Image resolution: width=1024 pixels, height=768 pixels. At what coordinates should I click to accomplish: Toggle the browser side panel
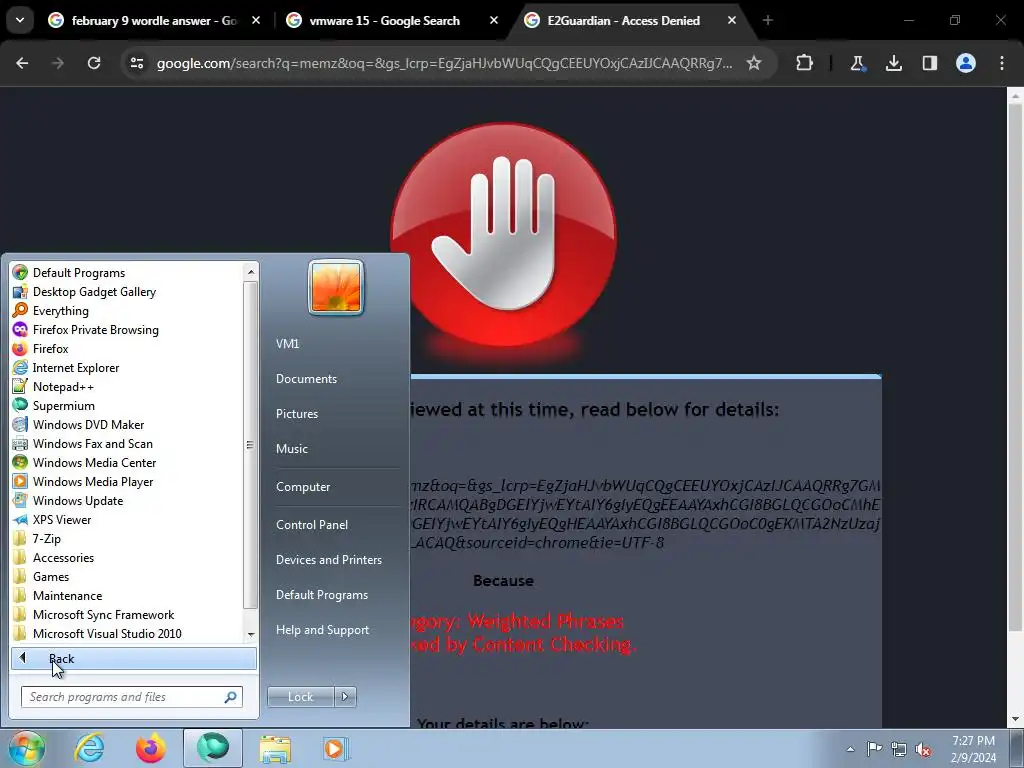tap(930, 63)
